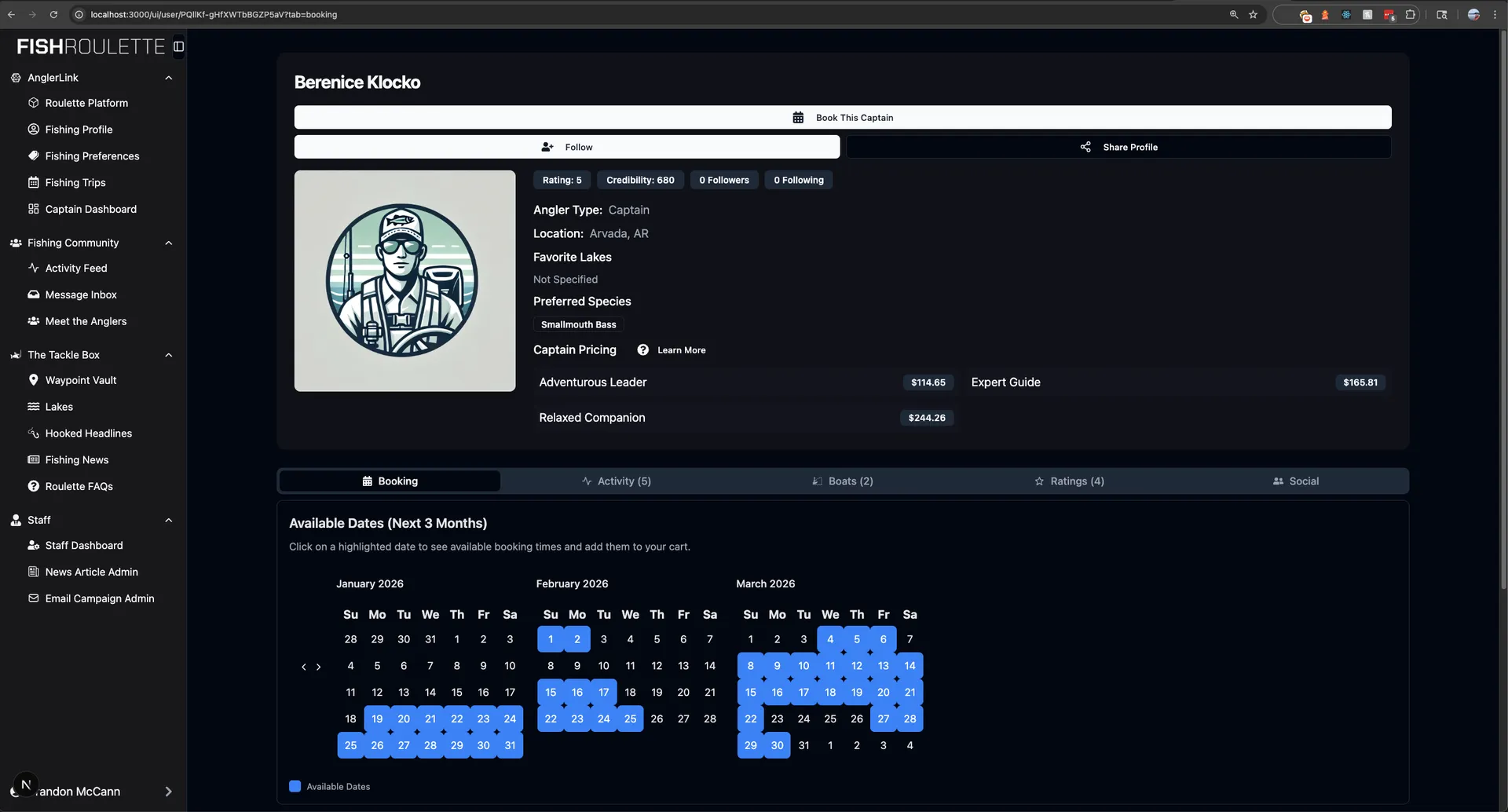Click the Available Dates legend swatch
1508x812 pixels.
pos(295,785)
